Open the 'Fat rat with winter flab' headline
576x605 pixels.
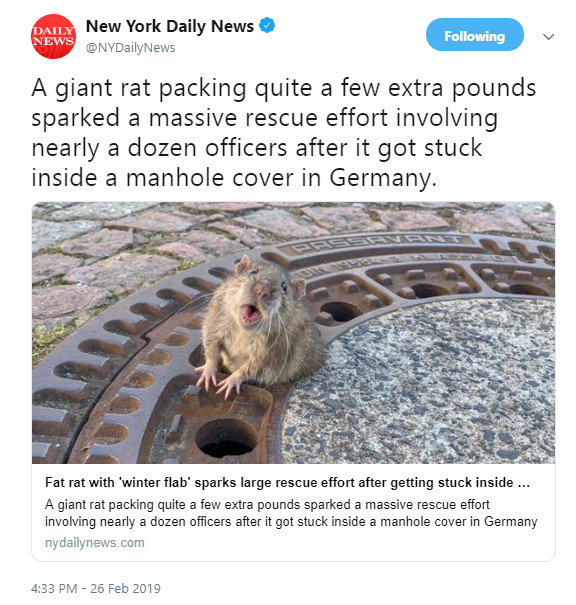pyautogui.click(x=287, y=482)
